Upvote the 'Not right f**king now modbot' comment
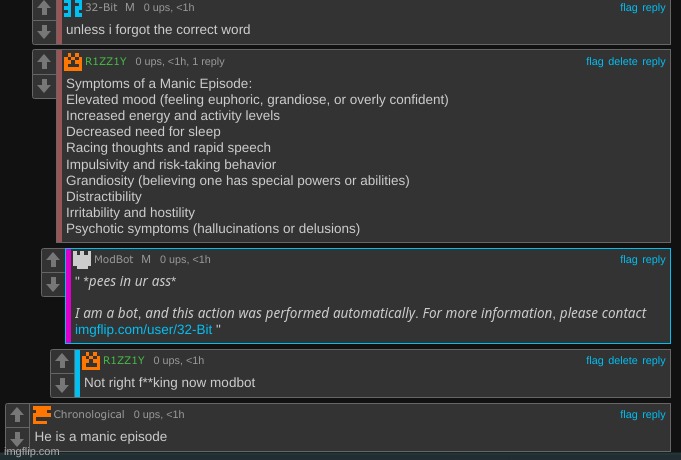Image resolution: width=681 pixels, height=460 pixels. pos(62,362)
